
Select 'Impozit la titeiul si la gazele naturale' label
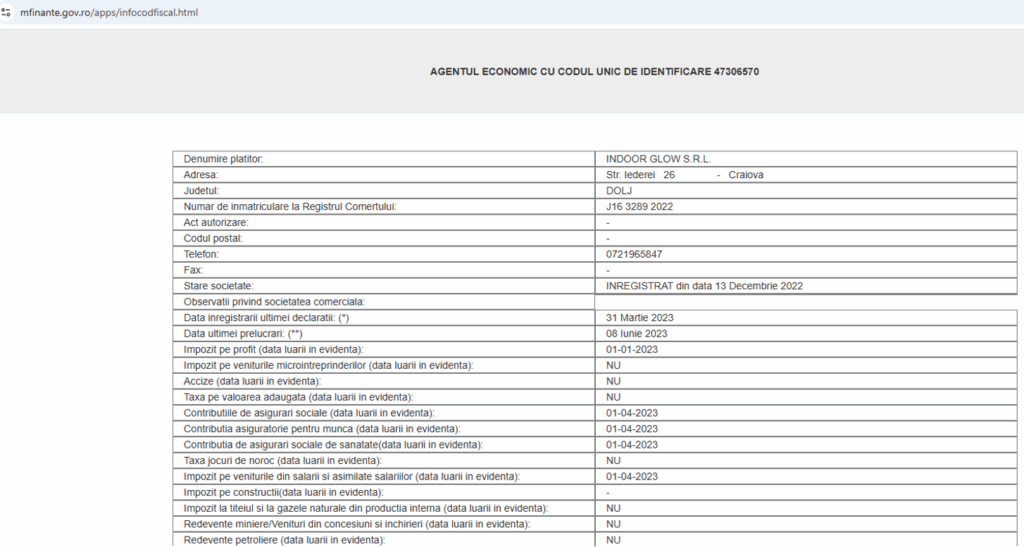[366, 508]
